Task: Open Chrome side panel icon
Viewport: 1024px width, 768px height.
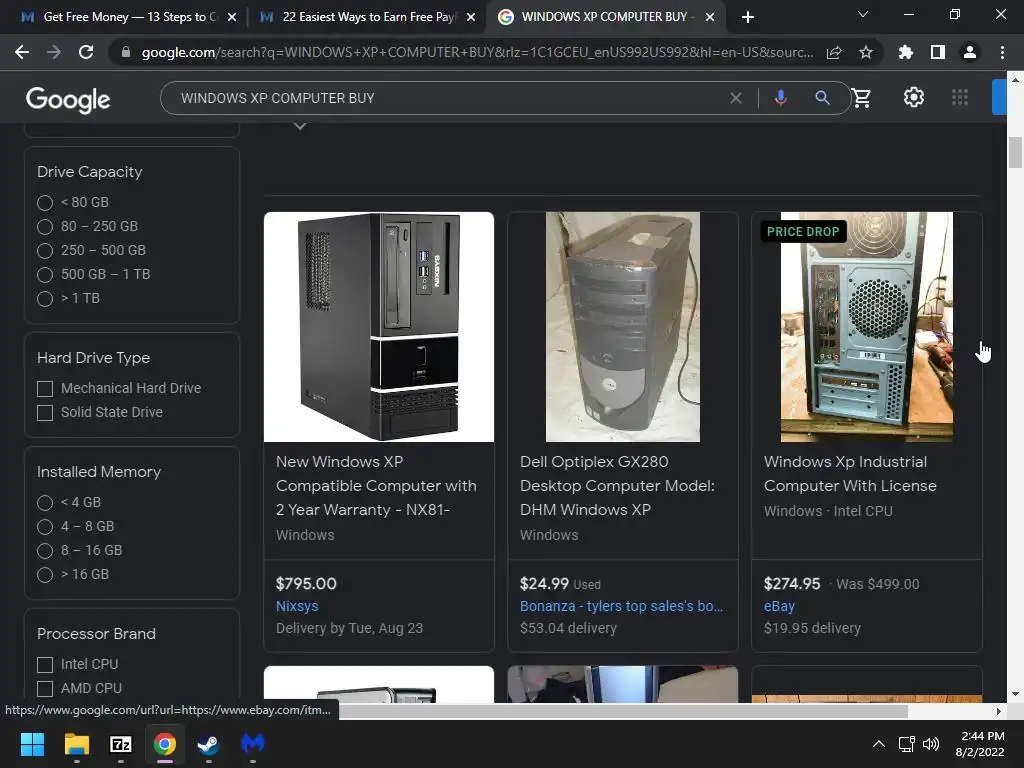Action: click(x=938, y=52)
